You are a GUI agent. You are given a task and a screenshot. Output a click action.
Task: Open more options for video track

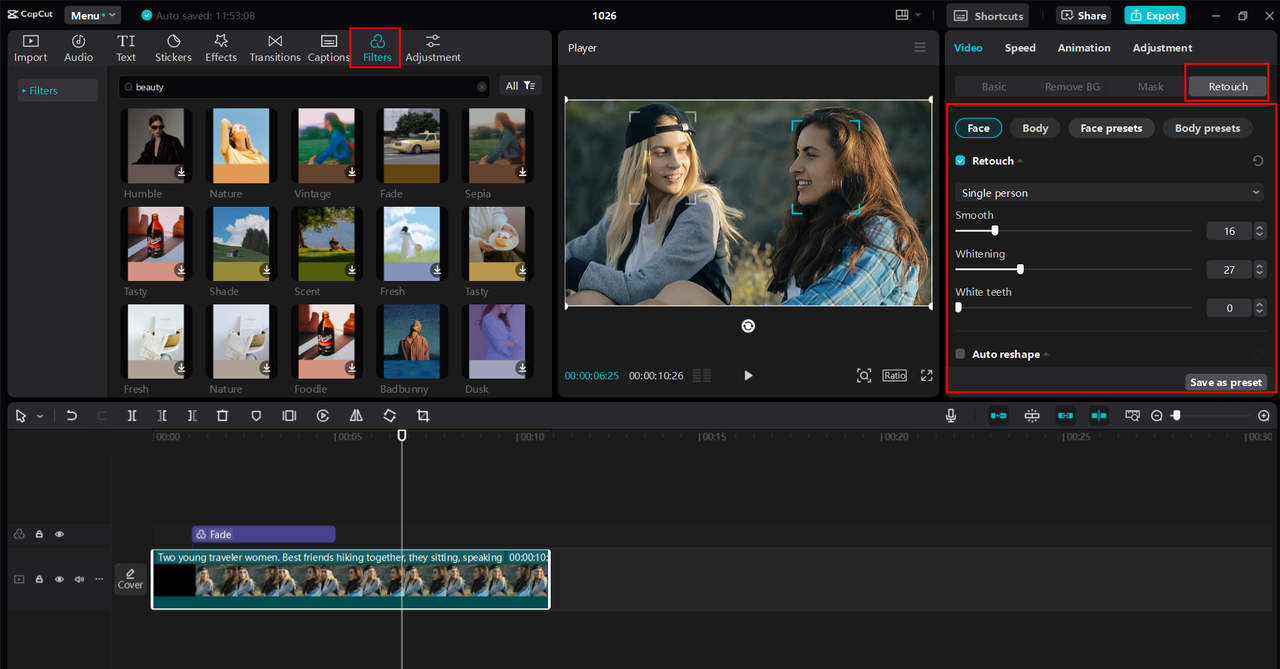pos(99,579)
